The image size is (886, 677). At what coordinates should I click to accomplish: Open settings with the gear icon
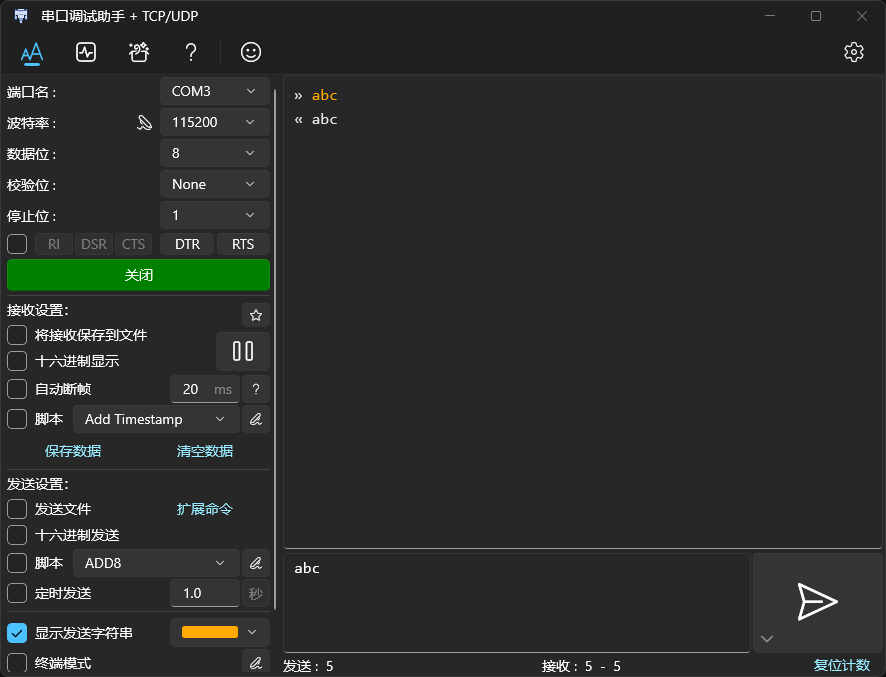click(854, 52)
